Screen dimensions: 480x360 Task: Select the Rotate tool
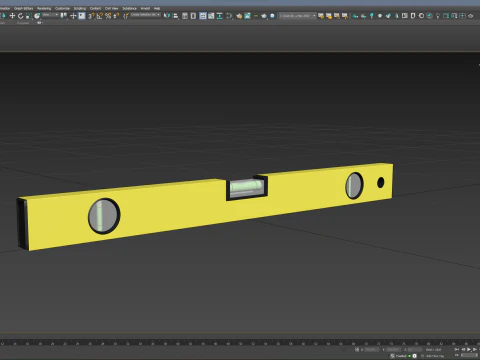tap(20, 16)
